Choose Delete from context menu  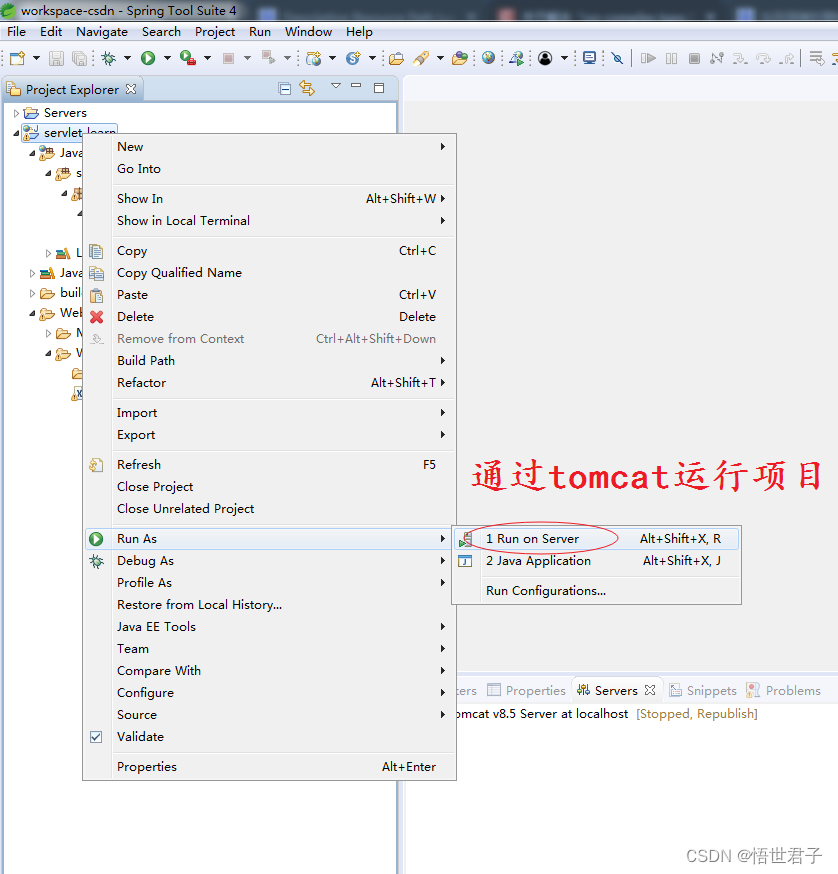[x=269, y=317]
